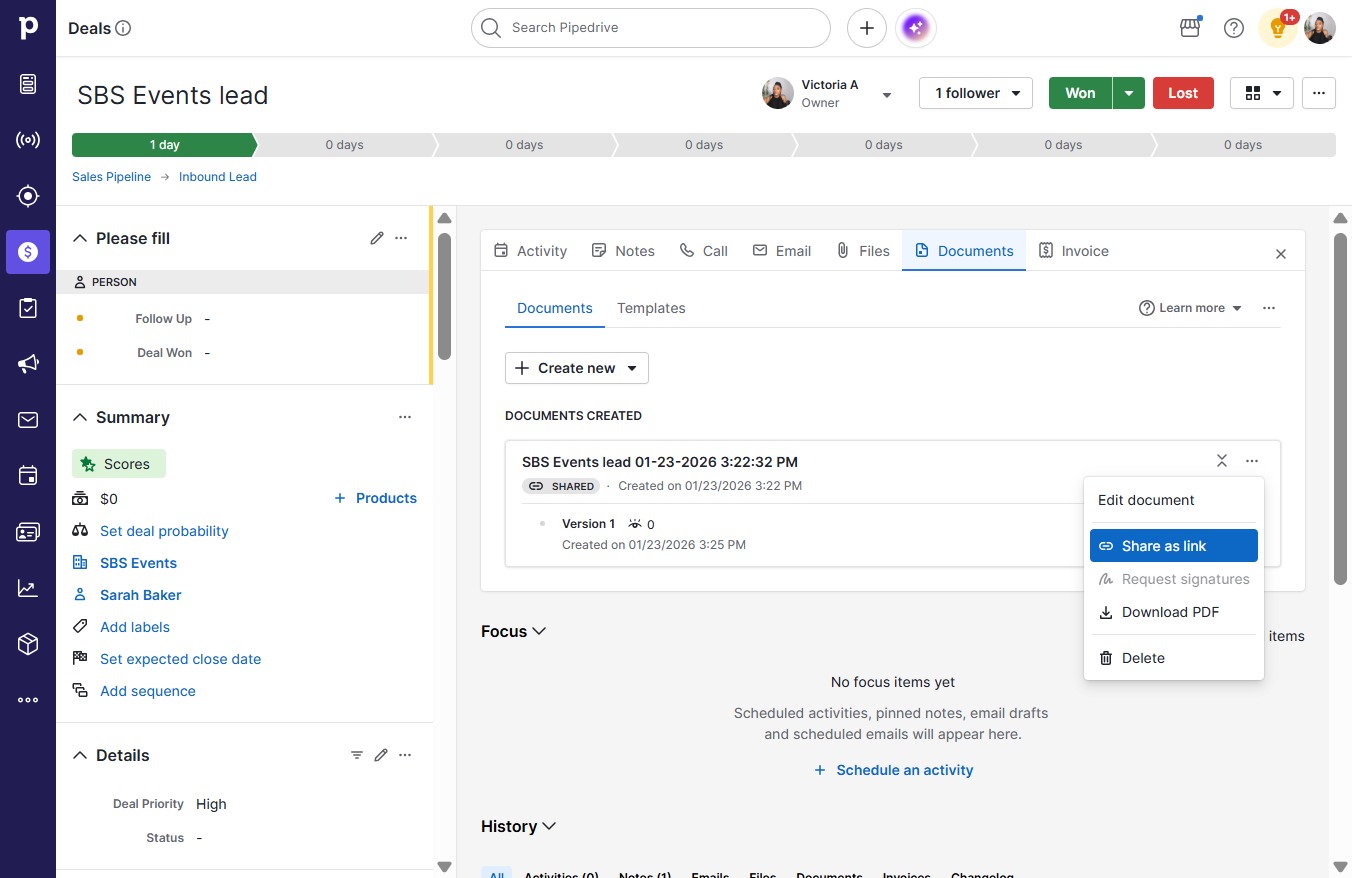Select Delete in document menu
This screenshot has width=1352, height=878.
1174,658
